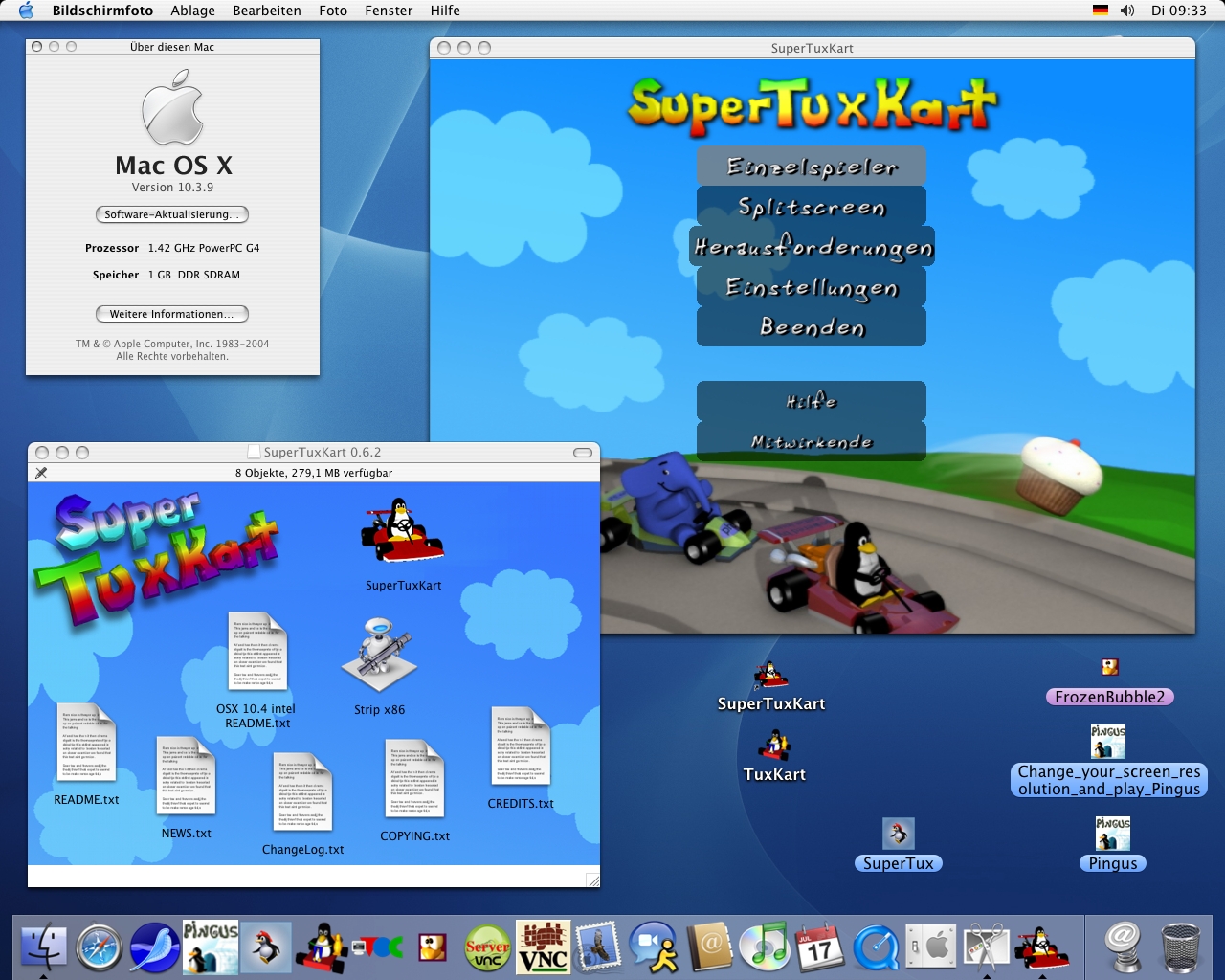Viewport: 1225px width, 980px height.
Task: Click the Software-Aktualisierung button
Action: [172, 214]
